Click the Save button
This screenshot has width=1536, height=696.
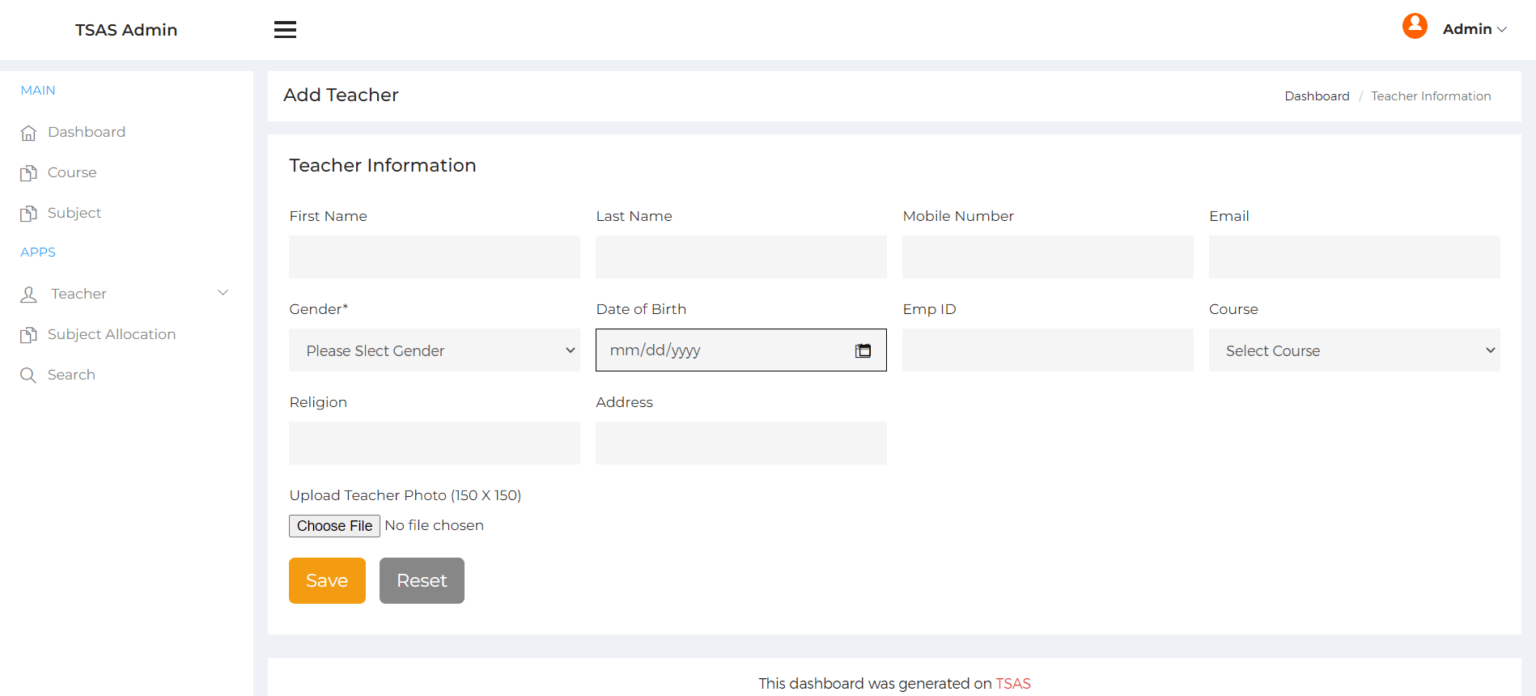tap(326, 580)
